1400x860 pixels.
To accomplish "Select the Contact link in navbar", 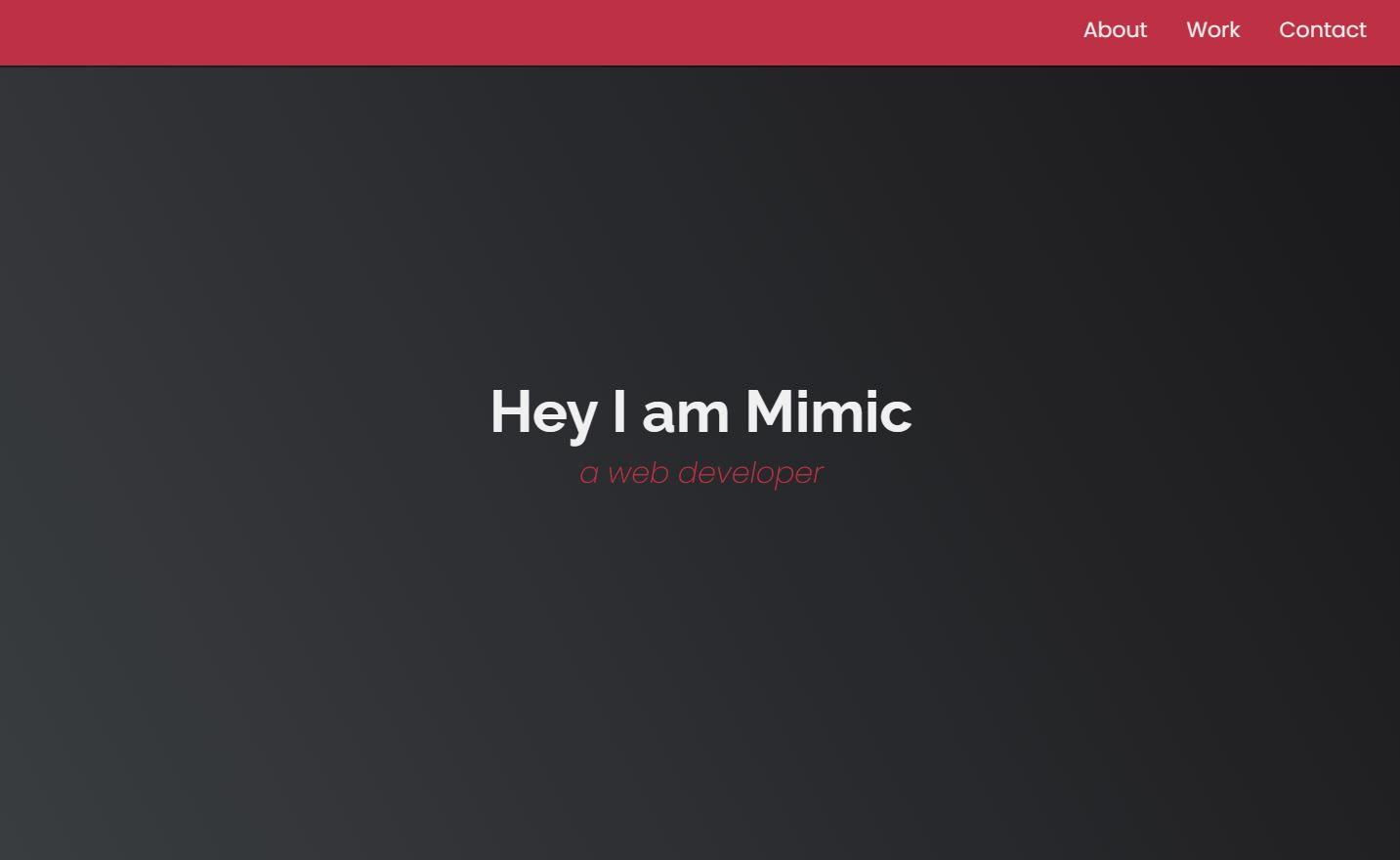I will coord(1322,30).
